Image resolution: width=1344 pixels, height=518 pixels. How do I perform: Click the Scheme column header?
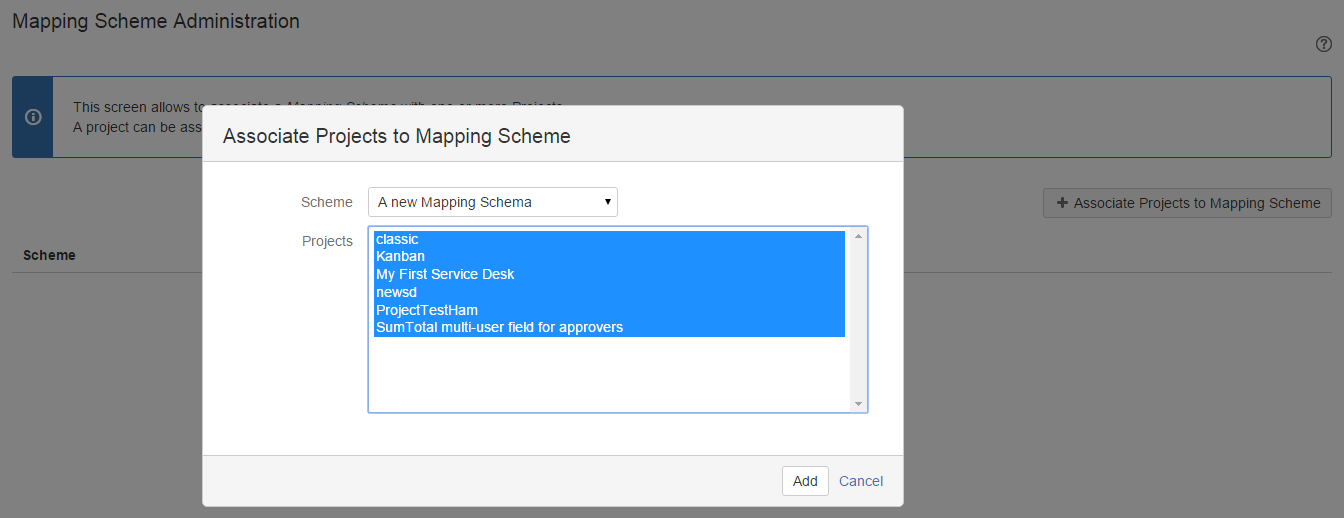pos(49,255)
